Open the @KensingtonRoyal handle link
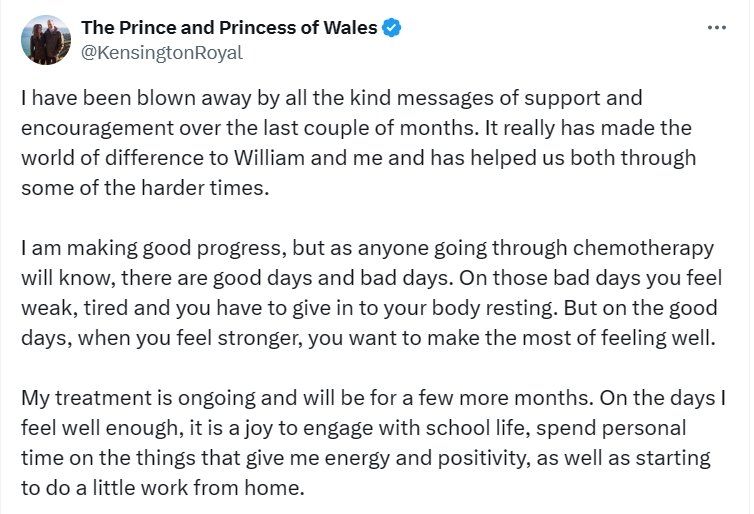Viewport: 754px width, 514px height. tap(161, 53)
